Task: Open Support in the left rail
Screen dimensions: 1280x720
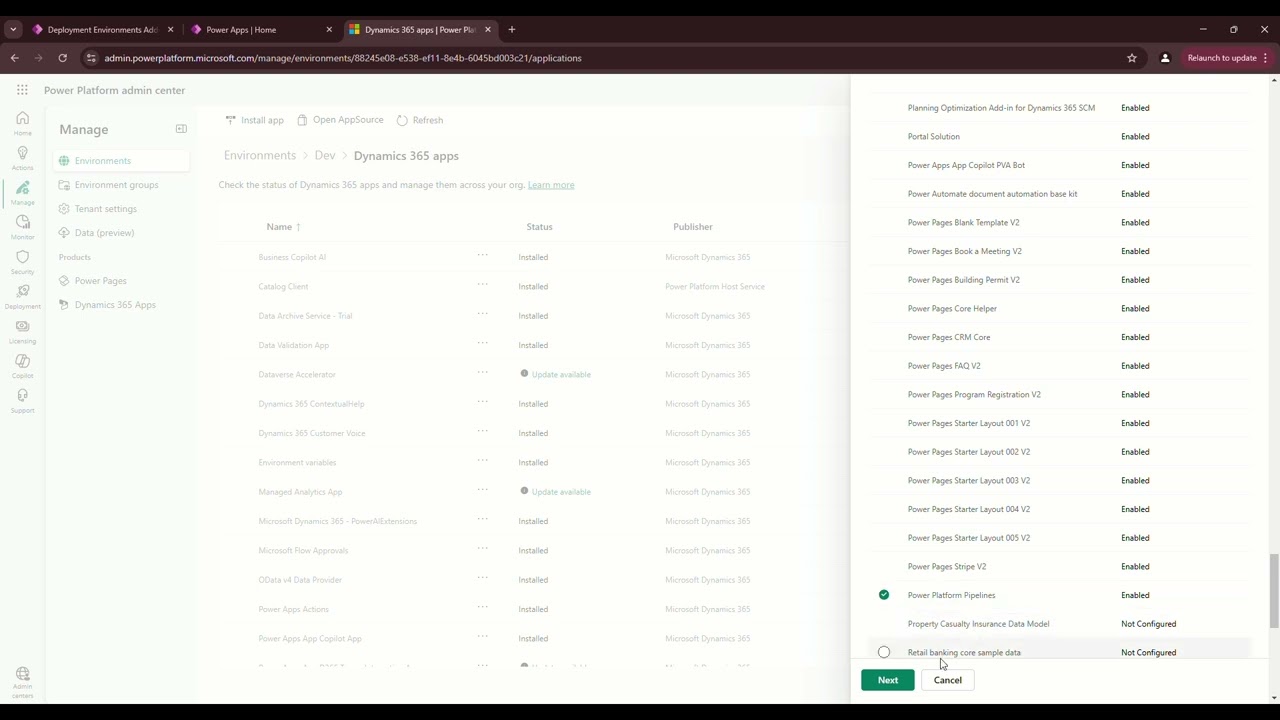Action: [22, 400]
